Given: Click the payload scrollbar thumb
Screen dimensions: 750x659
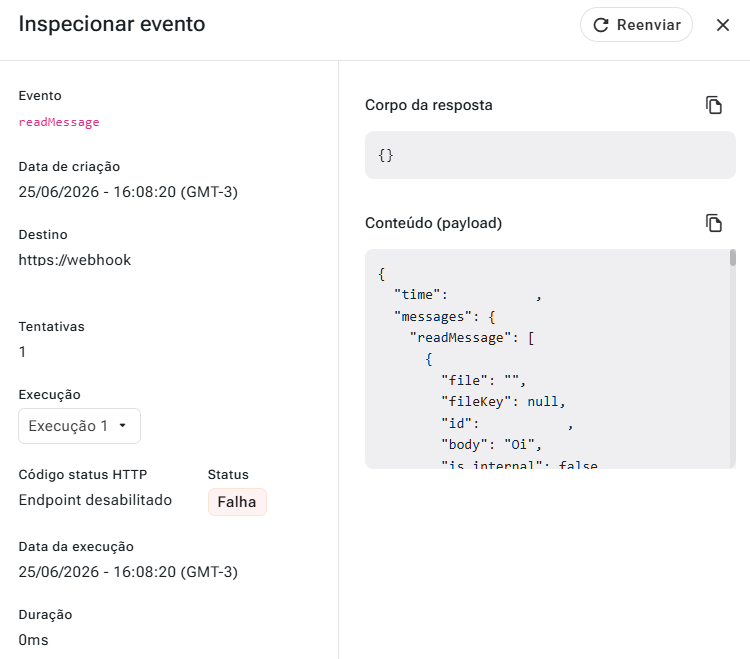Looking at the screenshot, I should [x=732, y=258].
